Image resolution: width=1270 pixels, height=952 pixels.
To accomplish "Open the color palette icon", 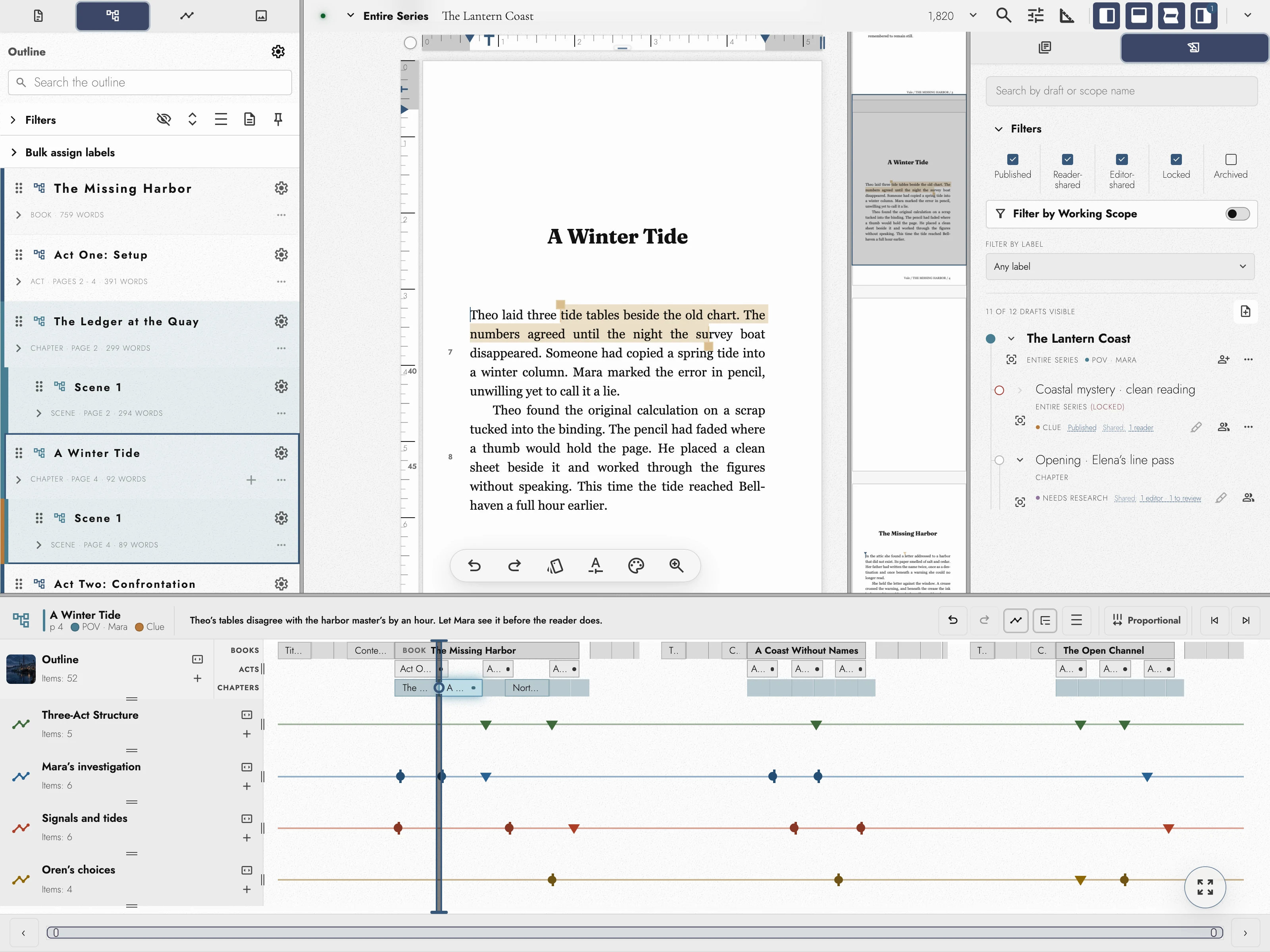I will click(636, 566).
